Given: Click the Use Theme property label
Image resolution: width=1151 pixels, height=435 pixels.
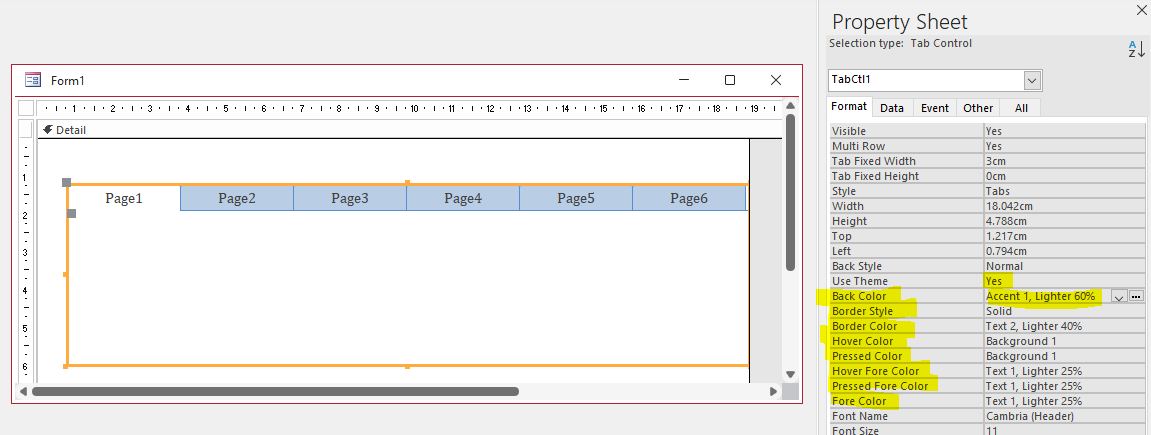Looking at the screenshot, I should [860, 281].
